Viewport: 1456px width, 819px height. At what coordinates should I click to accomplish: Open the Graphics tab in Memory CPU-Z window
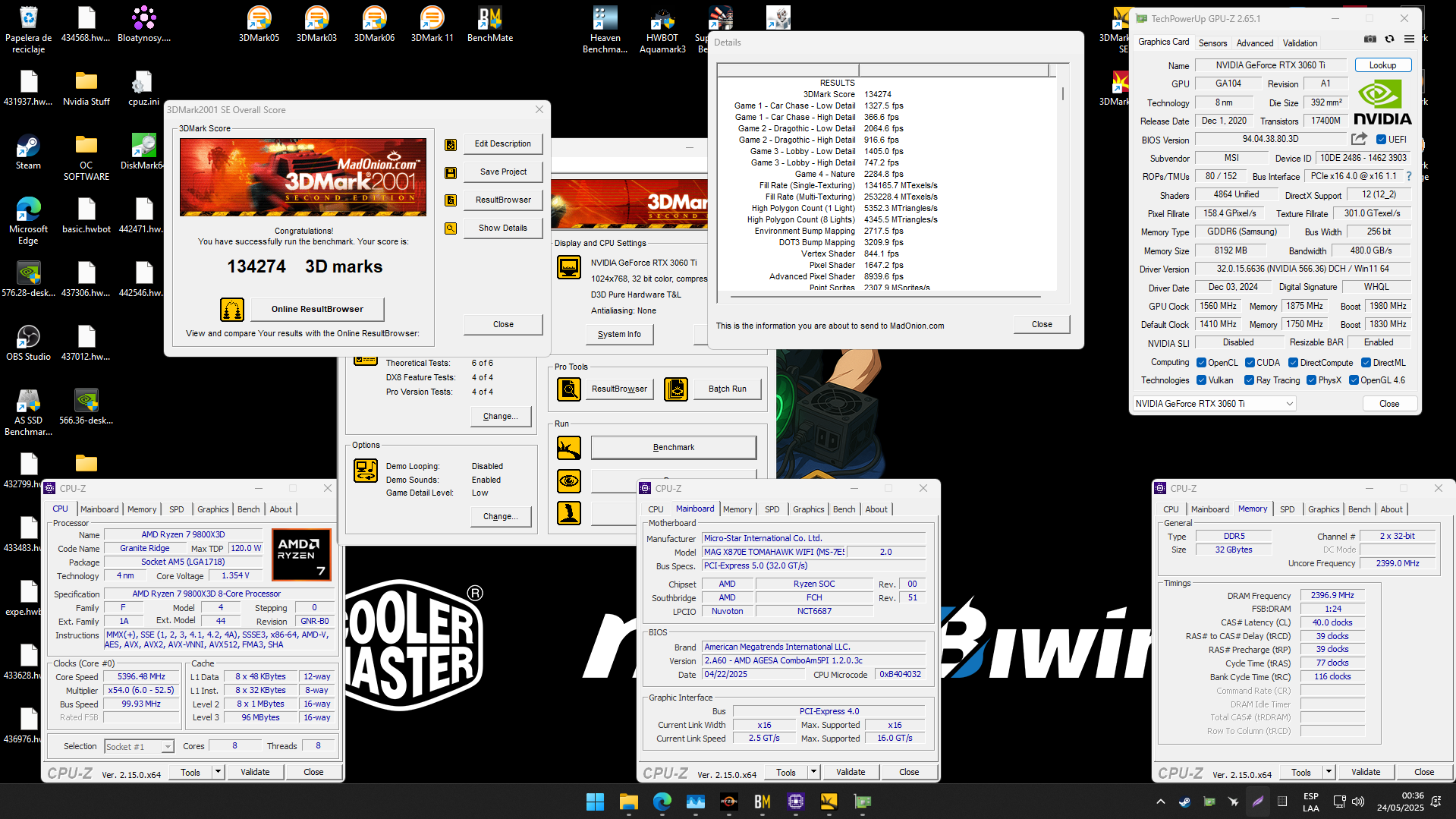1323,509
